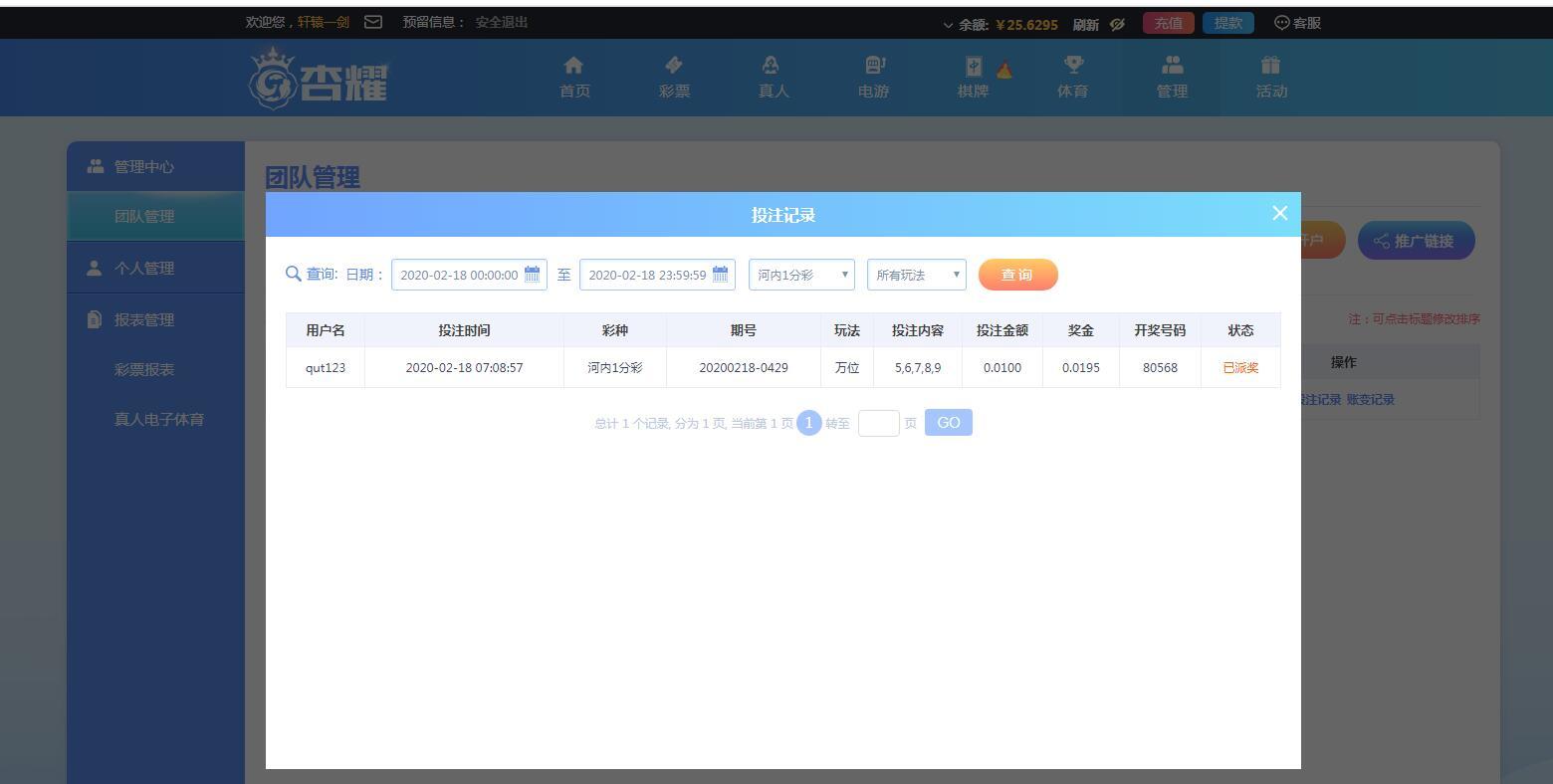Click the 奖金 column header
The height and width of the screenshot is (784, 1553).
pos(1081,330)
